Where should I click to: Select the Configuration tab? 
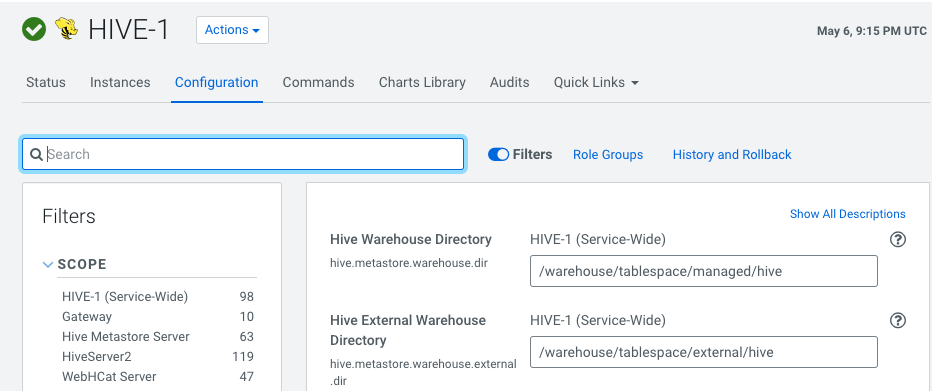click(216, 83)
